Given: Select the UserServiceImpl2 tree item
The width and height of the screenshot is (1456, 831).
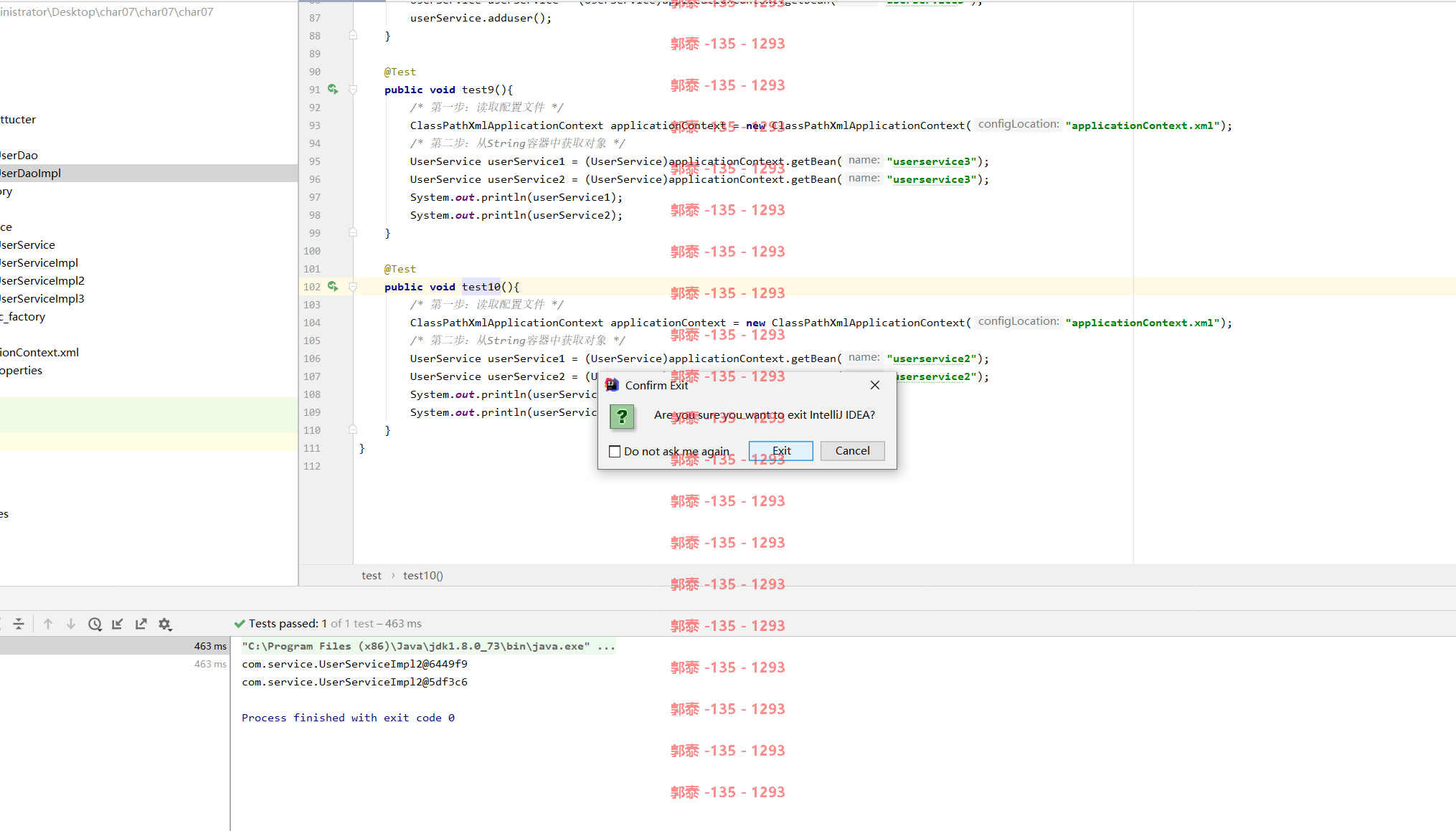Looking at the screenshot, I should click(x=42, y=281).
